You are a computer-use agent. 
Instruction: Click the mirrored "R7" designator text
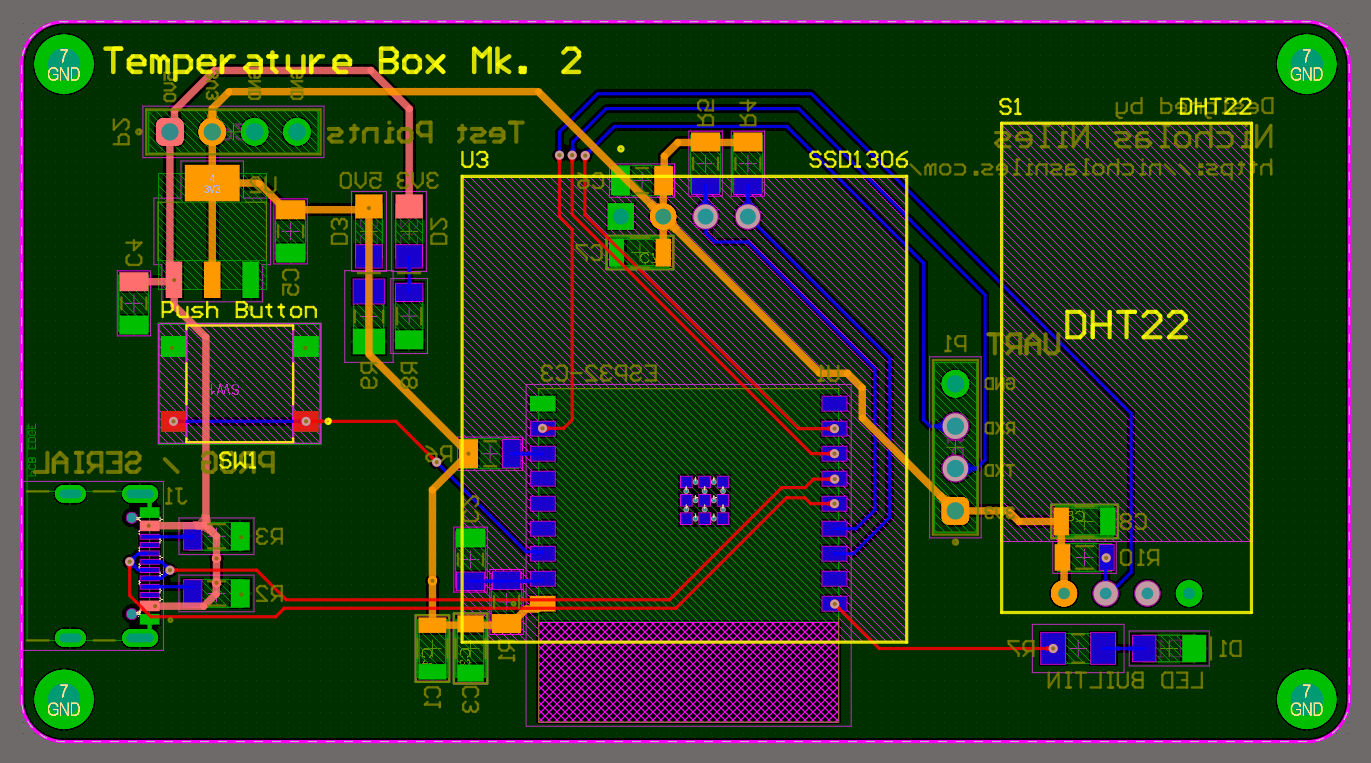1019,650
